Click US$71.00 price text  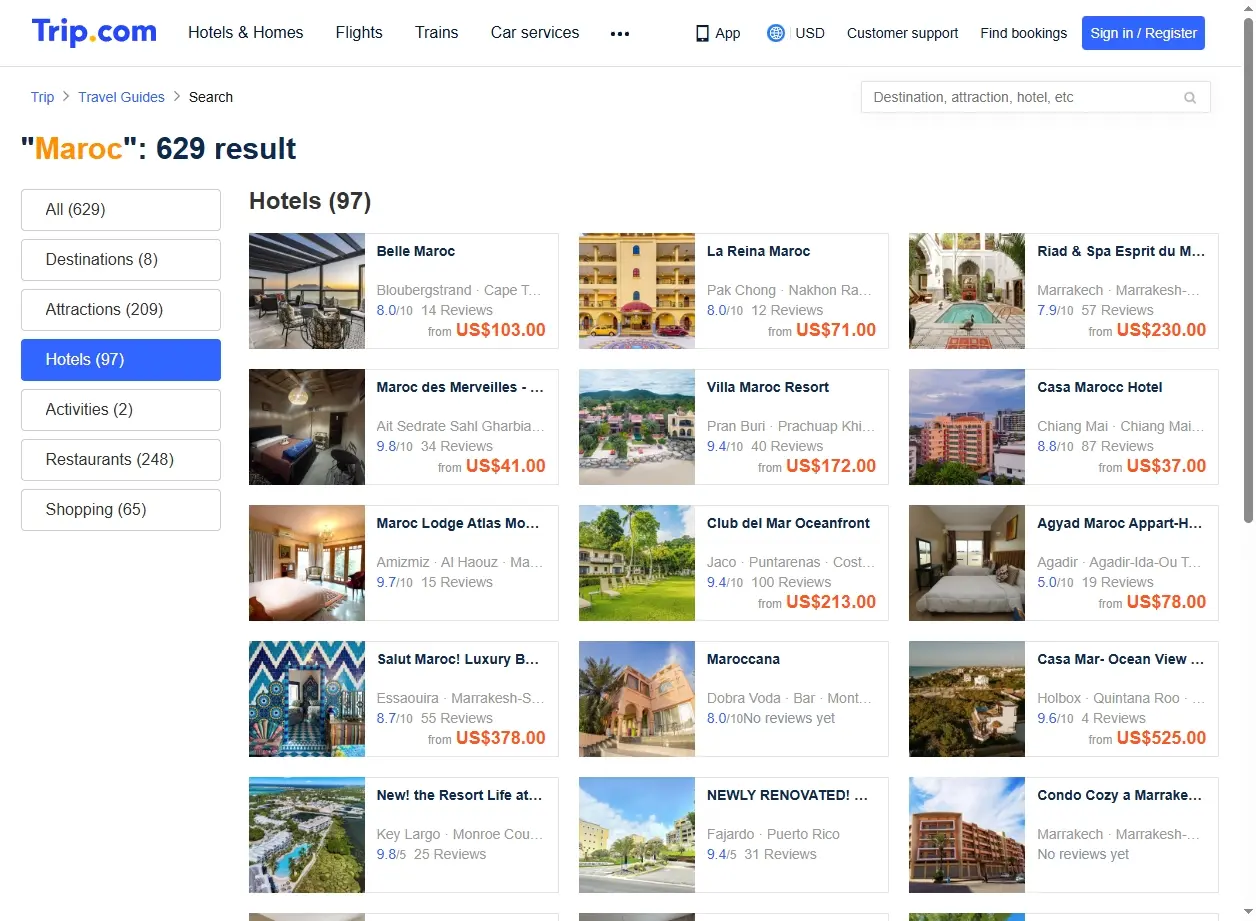(x=836, y=330)
